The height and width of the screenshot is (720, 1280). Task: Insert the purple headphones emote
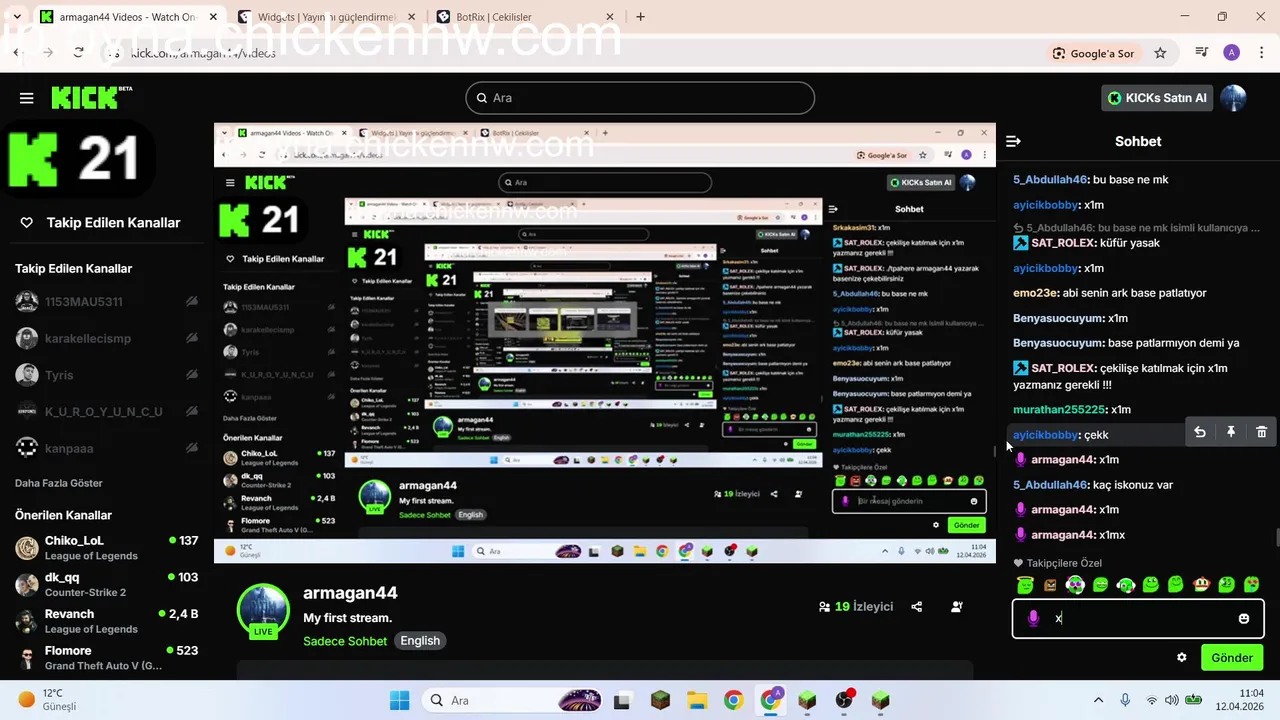[1075, 585]
